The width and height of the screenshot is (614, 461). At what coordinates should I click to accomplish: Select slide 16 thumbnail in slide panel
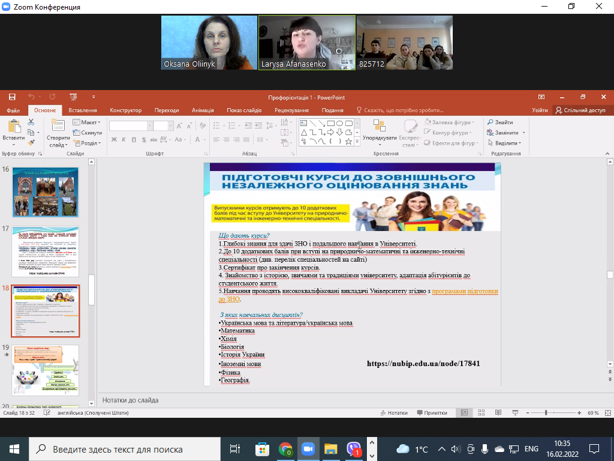coord(45,192)
